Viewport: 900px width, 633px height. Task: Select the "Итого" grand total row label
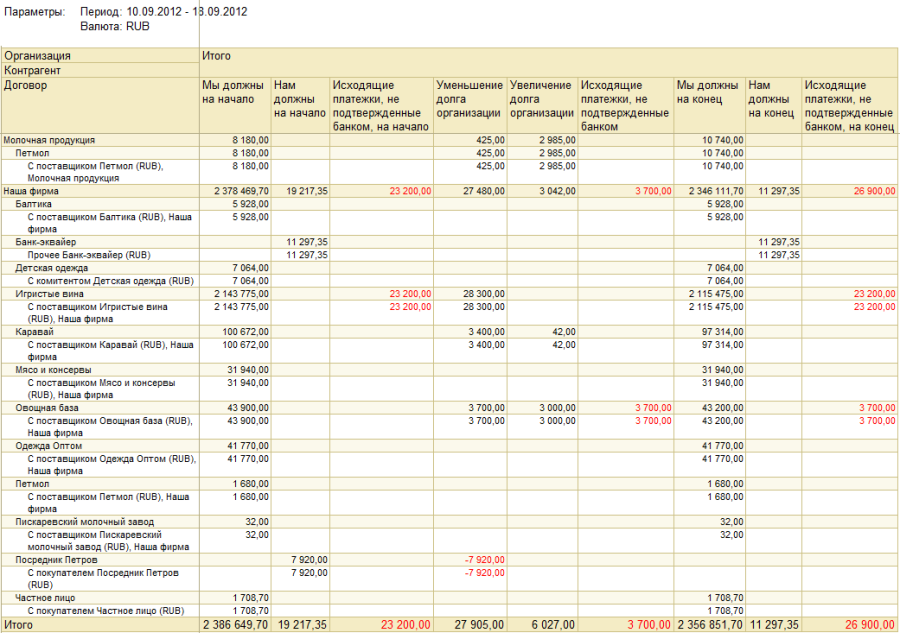[x=18, y=625]
